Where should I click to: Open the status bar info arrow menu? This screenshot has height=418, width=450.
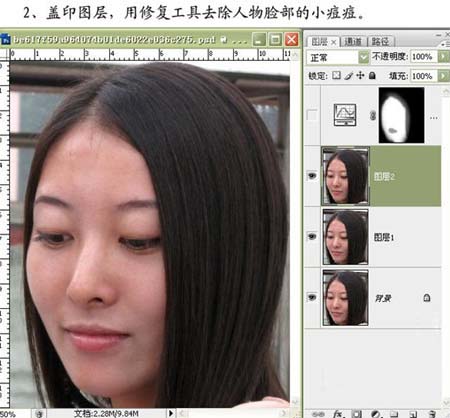coord(171,414)
